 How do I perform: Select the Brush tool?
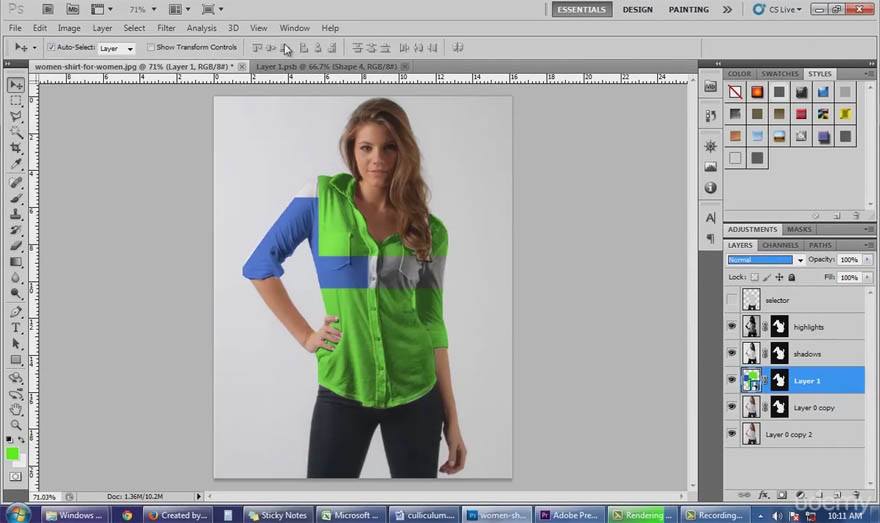(16, 198)
